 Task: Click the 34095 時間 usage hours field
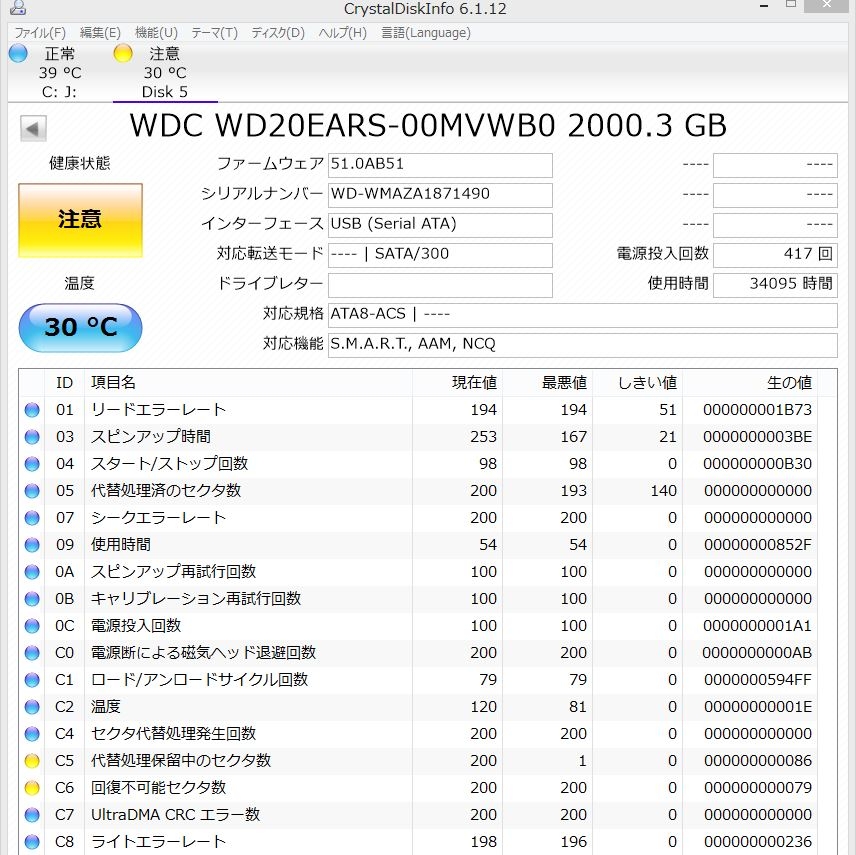coord(775,285)
